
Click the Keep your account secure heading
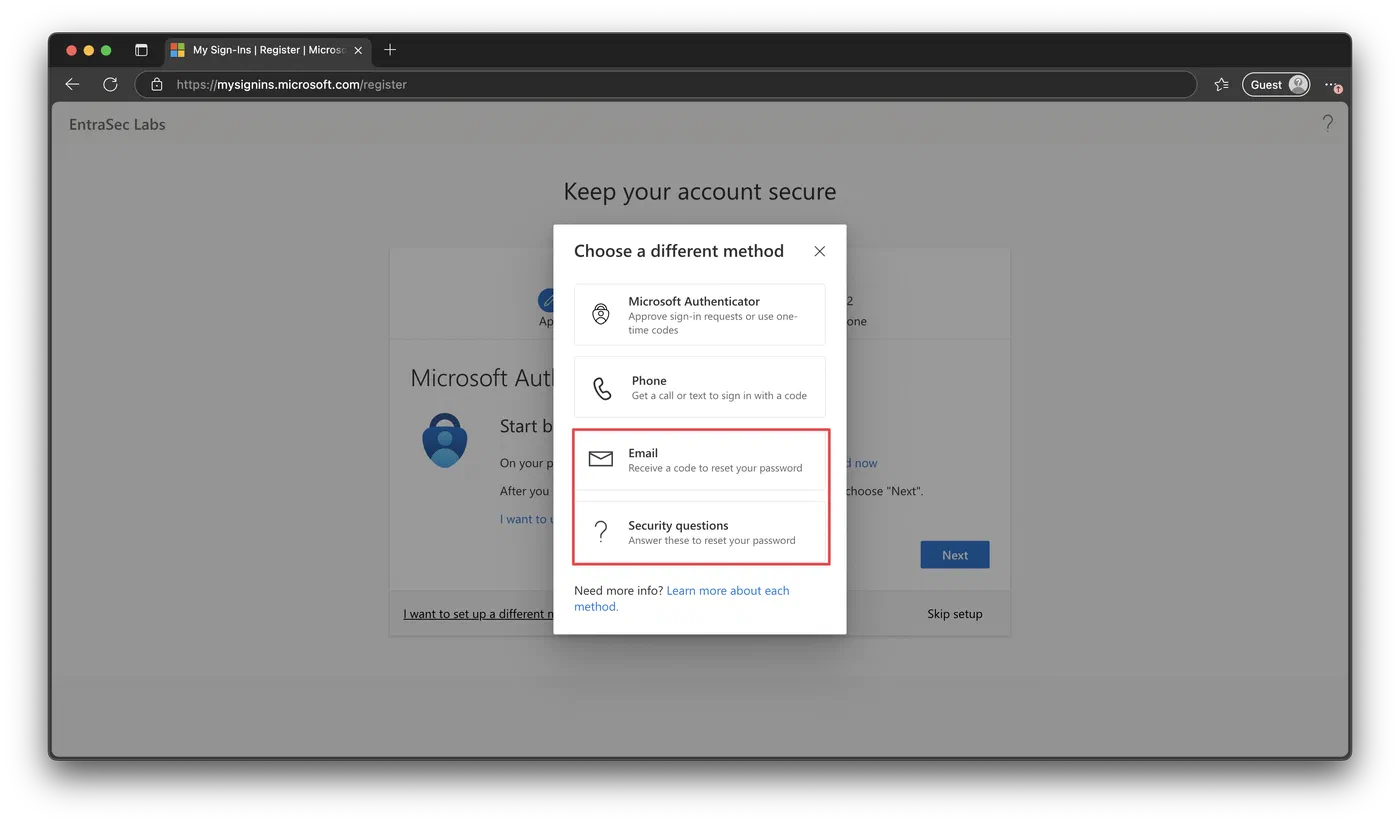click(x=700, y=191)
